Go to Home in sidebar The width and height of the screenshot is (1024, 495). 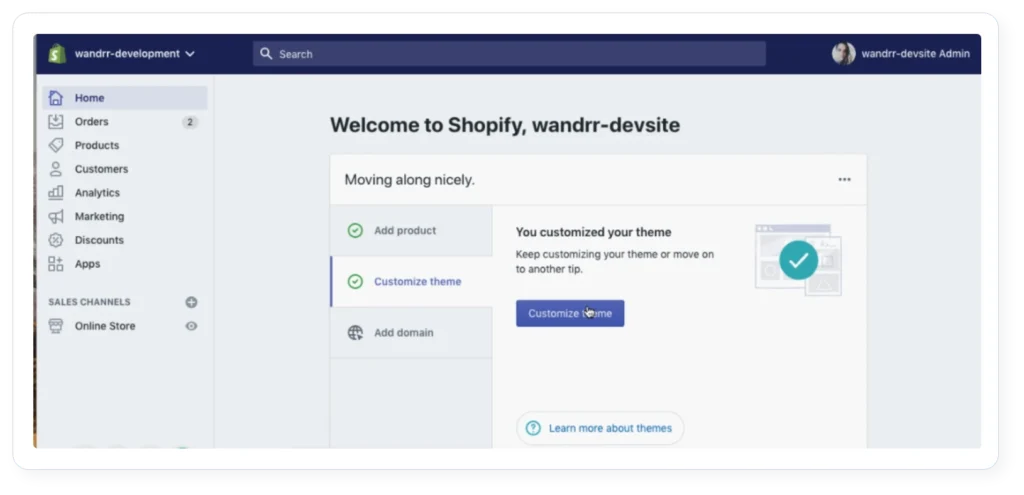coord(125,98)
